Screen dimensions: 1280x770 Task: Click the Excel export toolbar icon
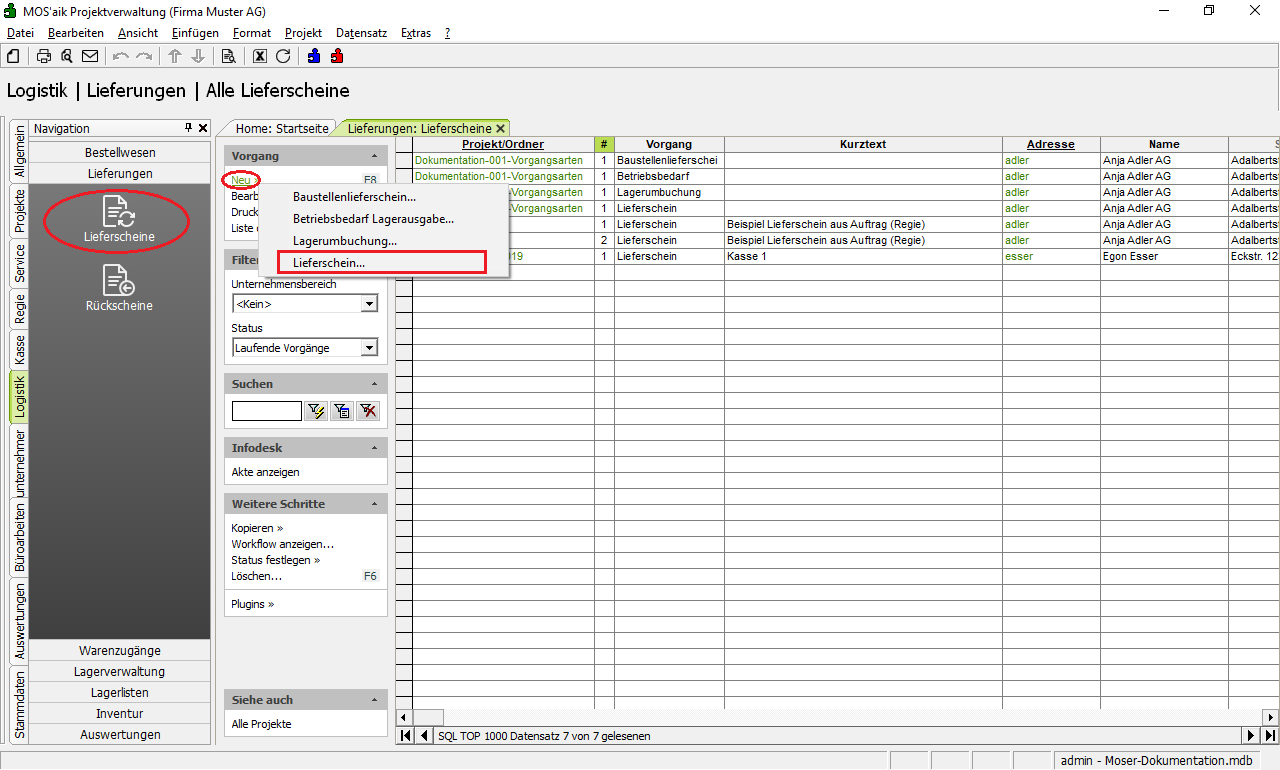pos(260,56)
